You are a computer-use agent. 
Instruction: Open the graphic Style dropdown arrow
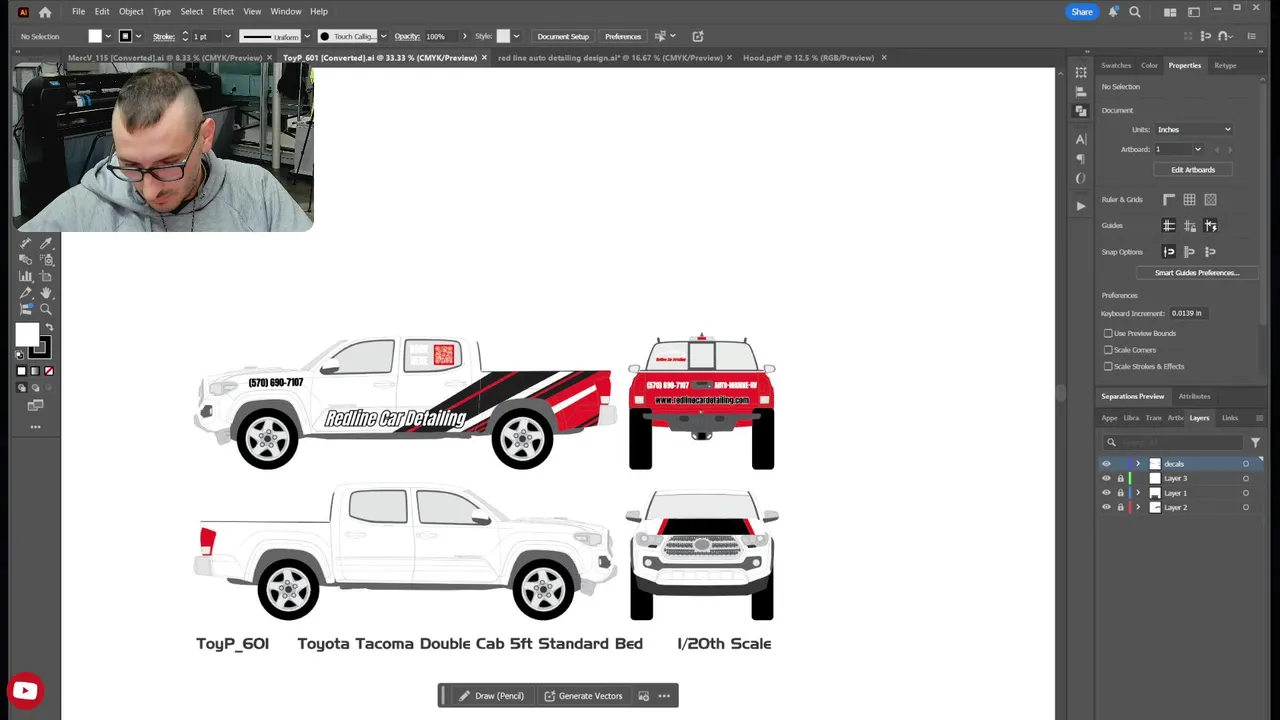click(x=516, y=37)
